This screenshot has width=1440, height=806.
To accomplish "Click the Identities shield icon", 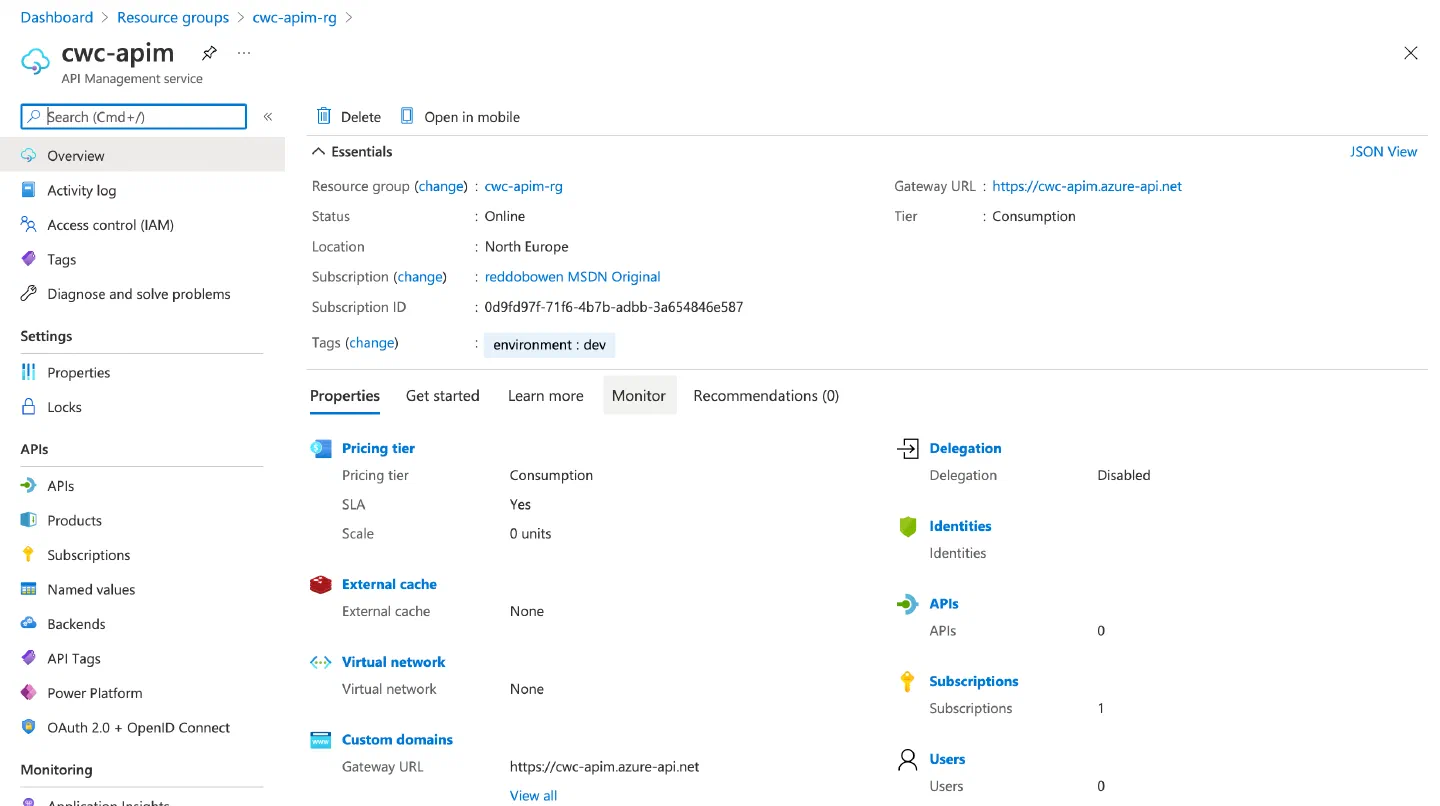I will click(908, 526).
